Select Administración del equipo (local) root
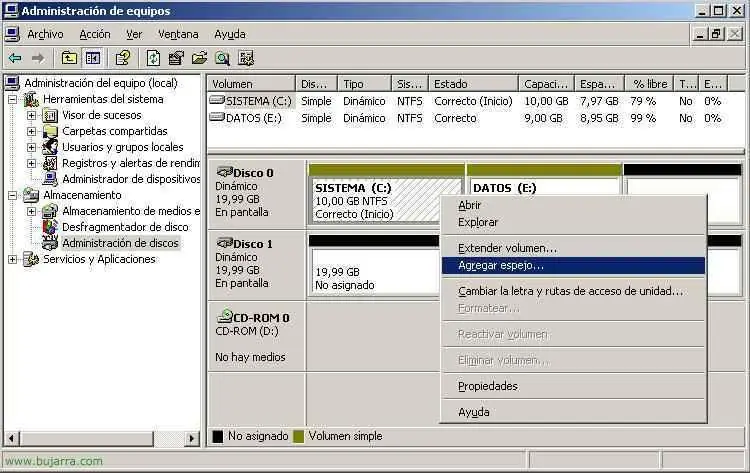750x473 pixels. click(x=101, y=83)
